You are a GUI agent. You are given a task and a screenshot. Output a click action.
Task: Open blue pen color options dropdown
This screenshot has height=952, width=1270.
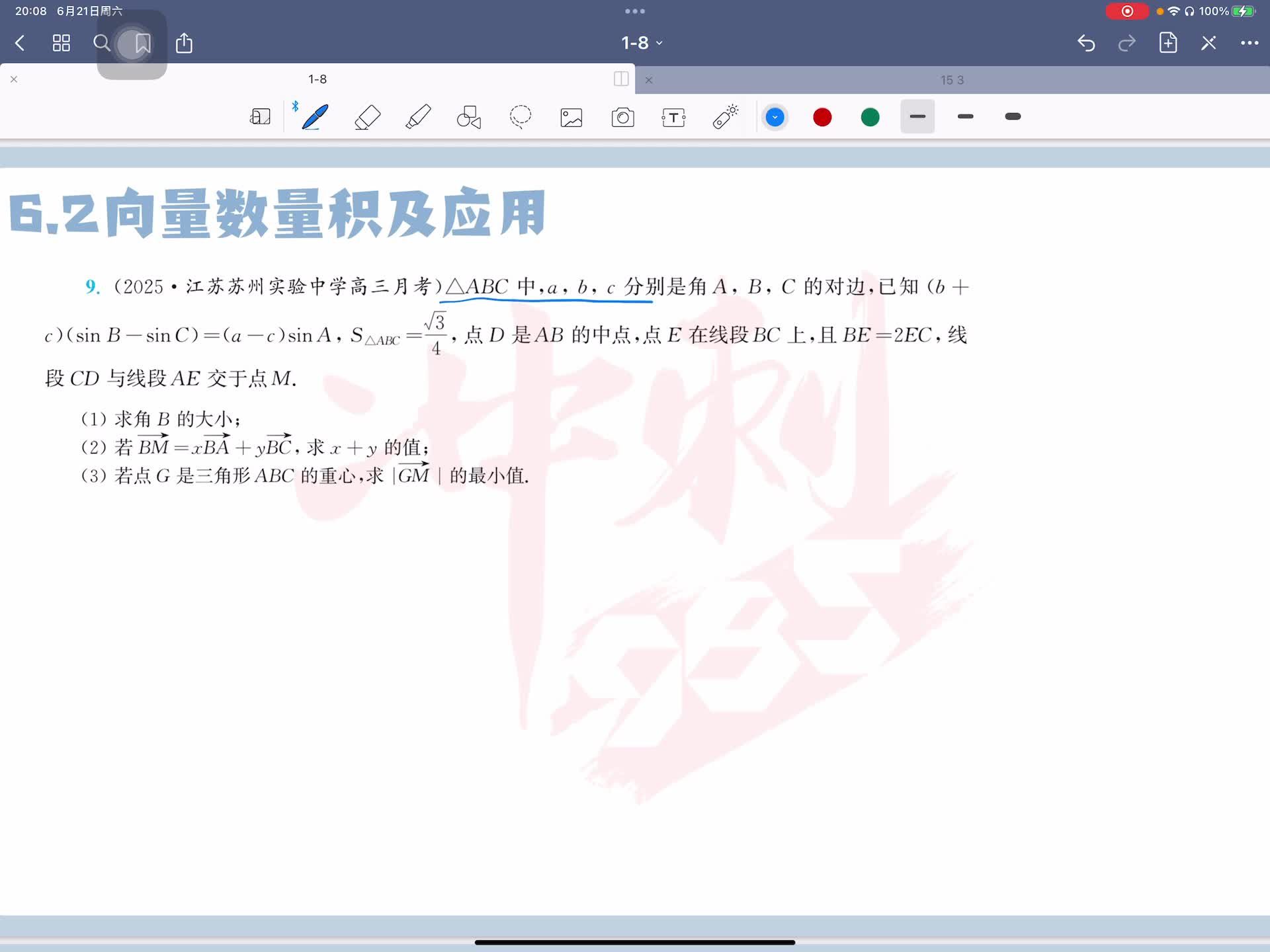tap(775, 118)
